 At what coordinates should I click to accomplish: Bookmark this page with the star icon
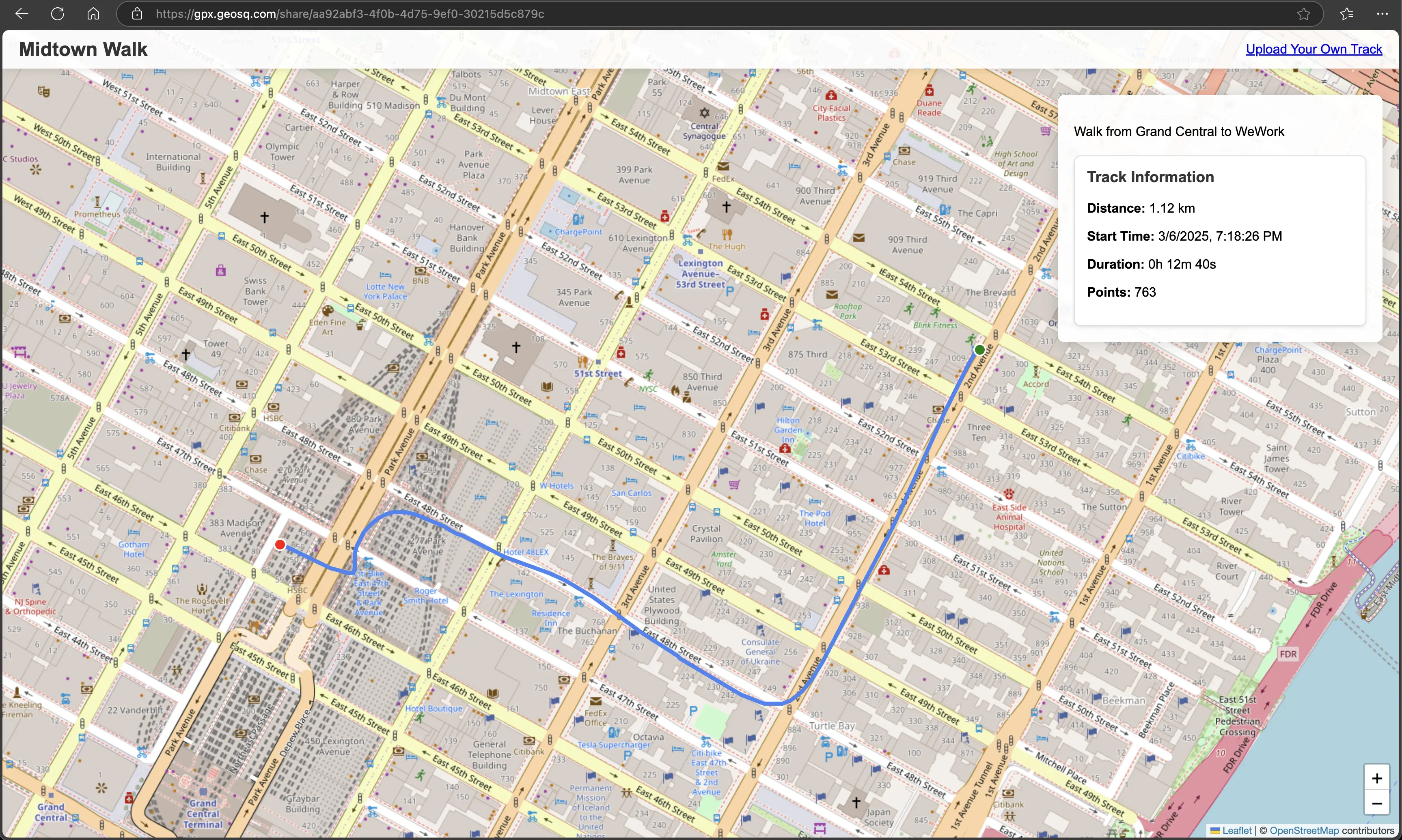(x=1303, y=13)
